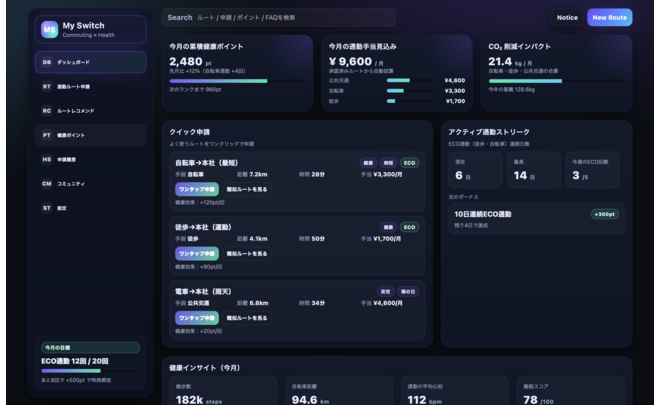This screenshot has height=405, width=660.
Task: Click the +300pt bonus badge
Action: click(x=604, y=214)
